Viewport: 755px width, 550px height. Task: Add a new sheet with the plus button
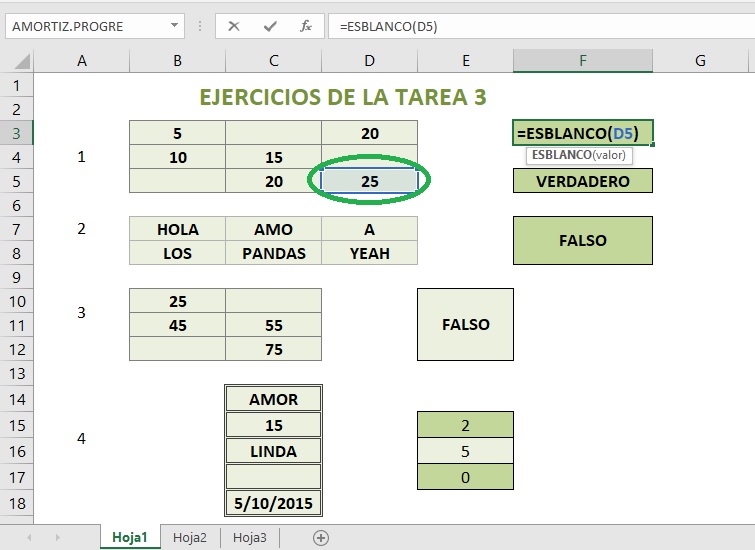point(321,537)
